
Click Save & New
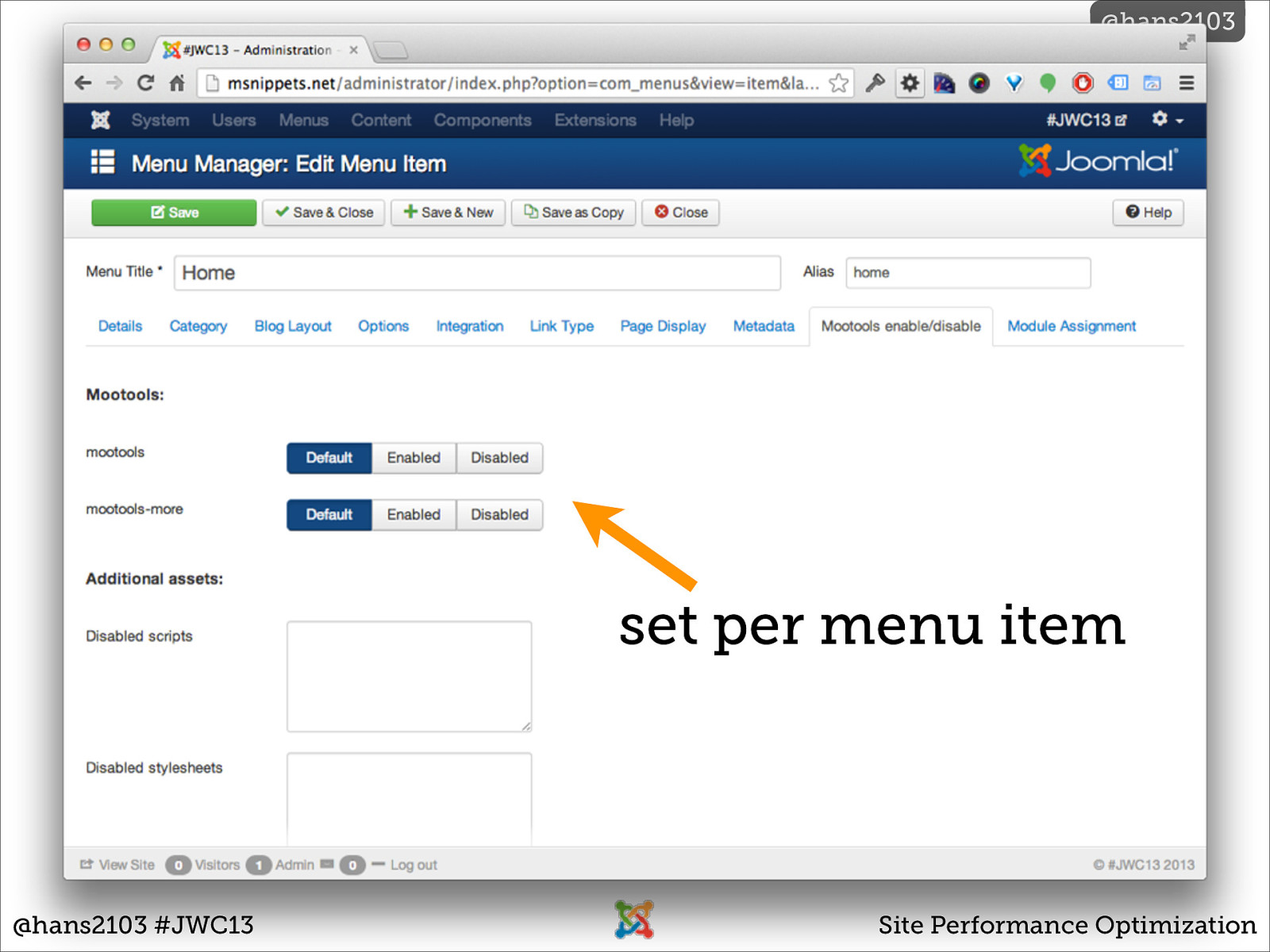(448, 213)
